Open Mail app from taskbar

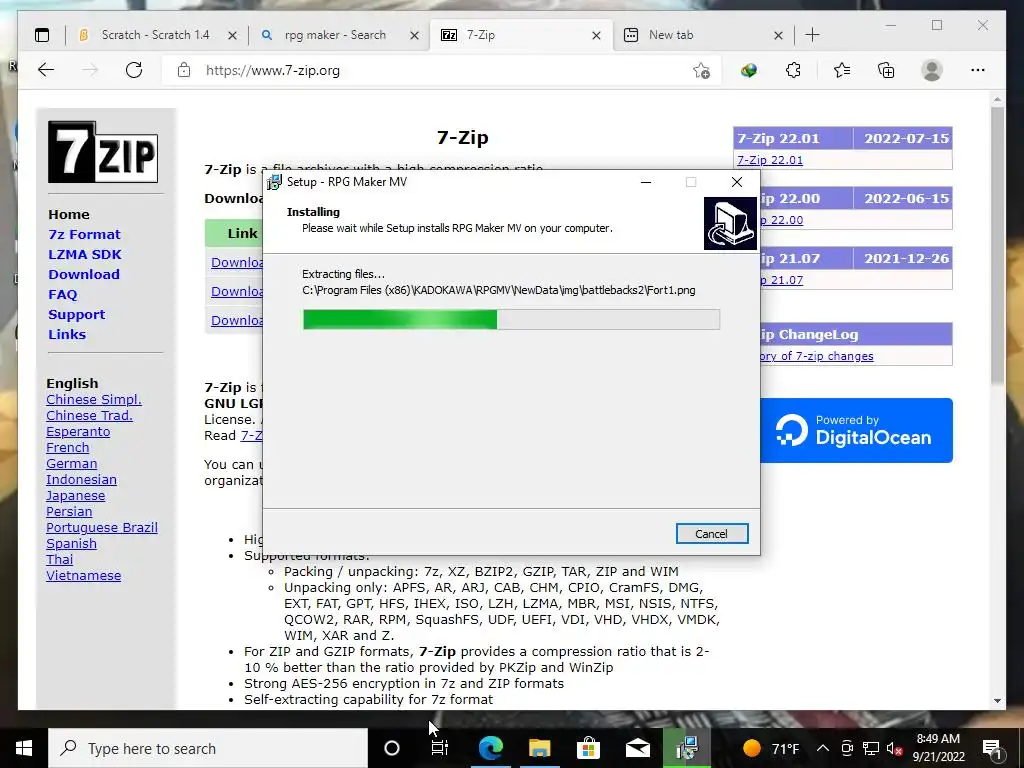tap(637, 748)
